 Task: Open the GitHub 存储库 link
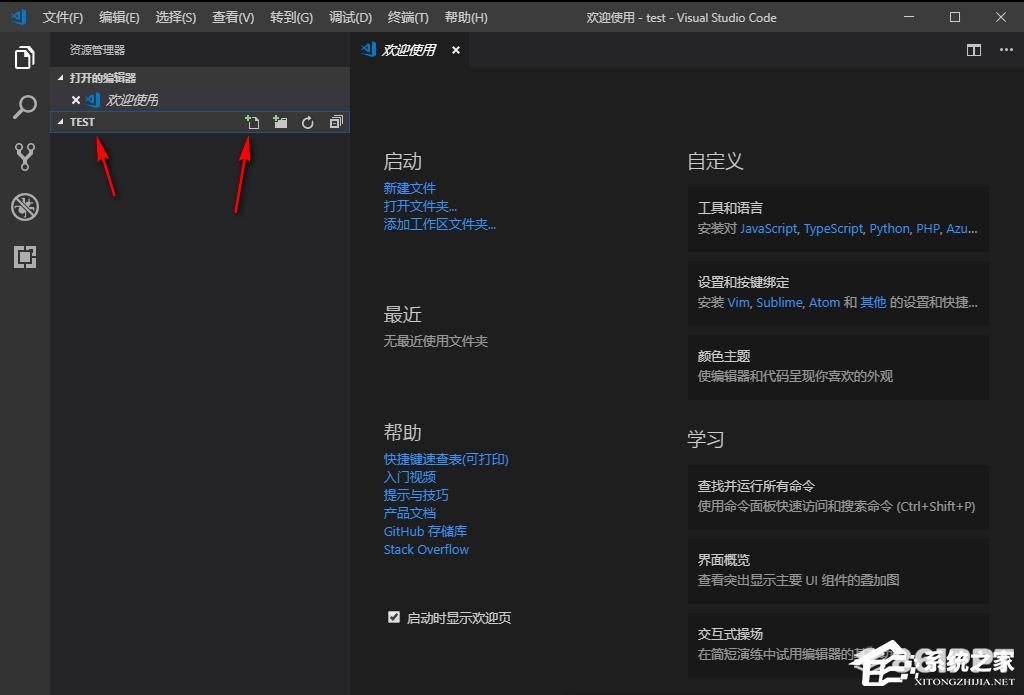click(x=425, y=531)
